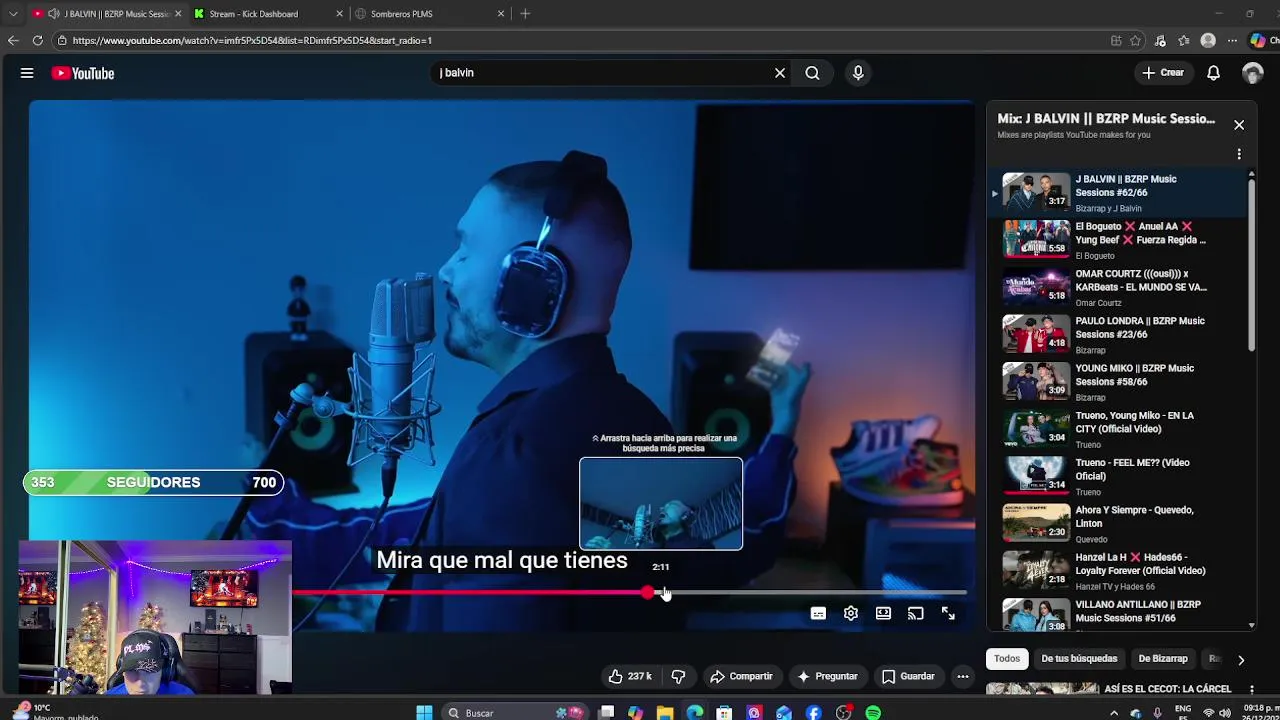Clear the 'j balvin' search text

(780, 73)
